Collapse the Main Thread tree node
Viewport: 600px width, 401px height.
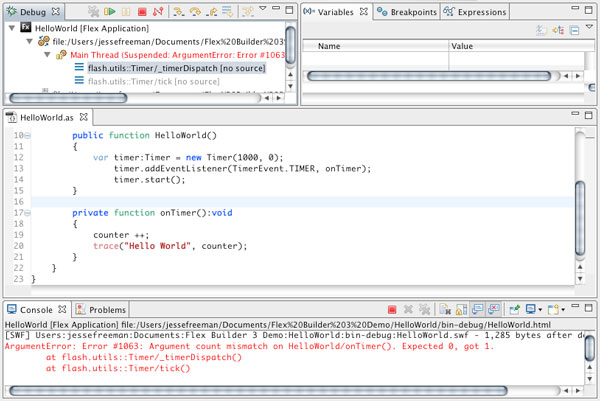click(x=47, y=55)
